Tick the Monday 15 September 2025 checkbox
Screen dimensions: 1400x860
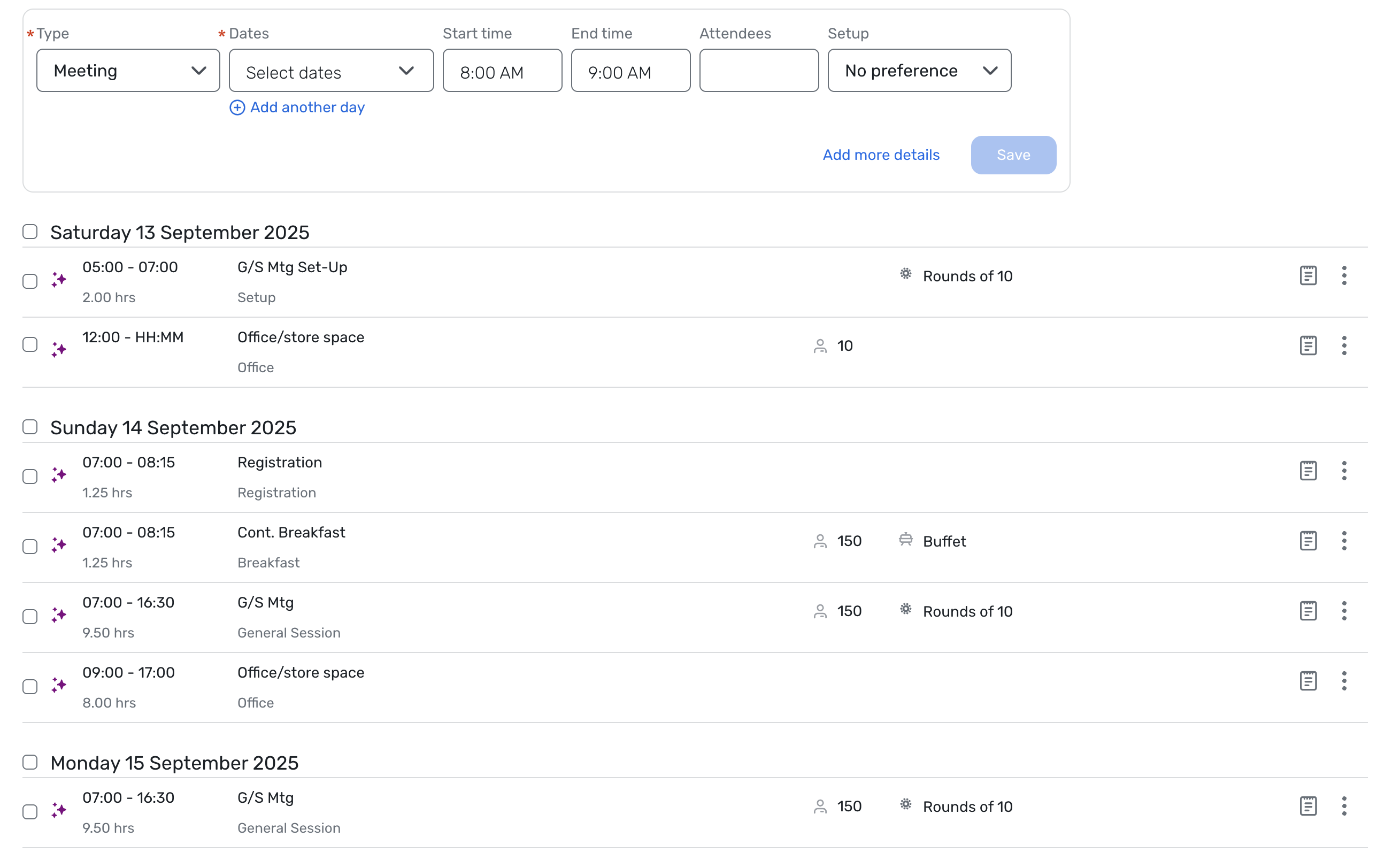pyautogui.click(x=30, y=762)
